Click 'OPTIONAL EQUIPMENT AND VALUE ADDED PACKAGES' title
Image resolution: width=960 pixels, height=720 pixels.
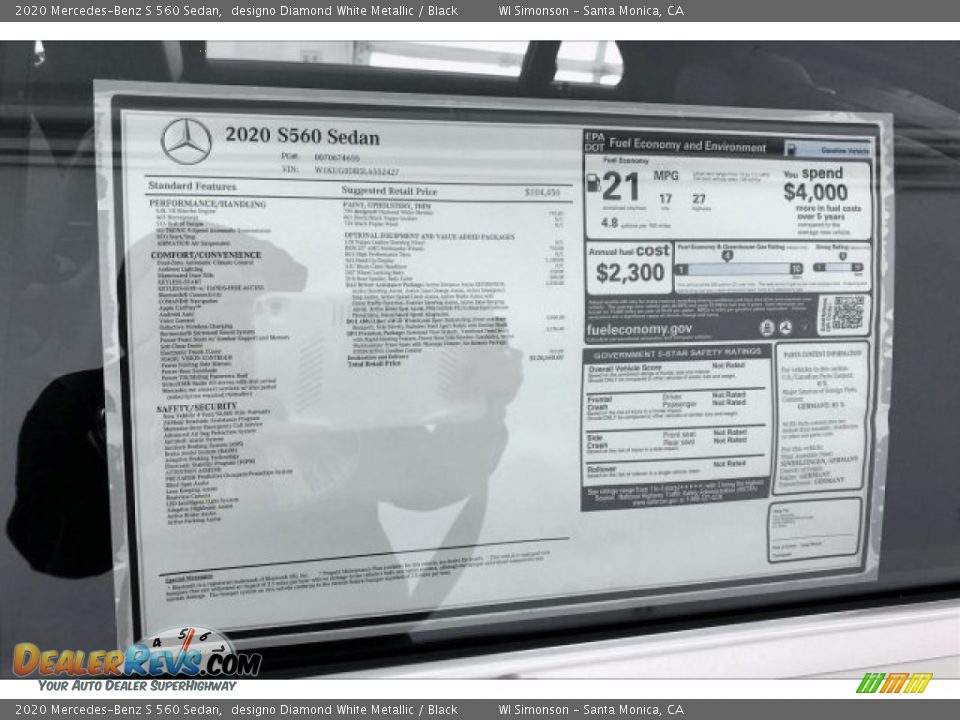pos(429,236)
